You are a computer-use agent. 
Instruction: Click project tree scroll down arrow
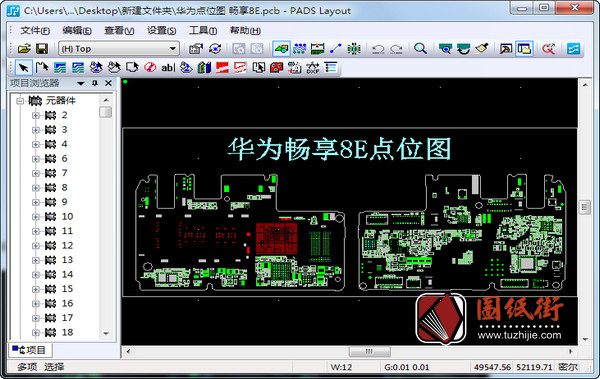106,333
